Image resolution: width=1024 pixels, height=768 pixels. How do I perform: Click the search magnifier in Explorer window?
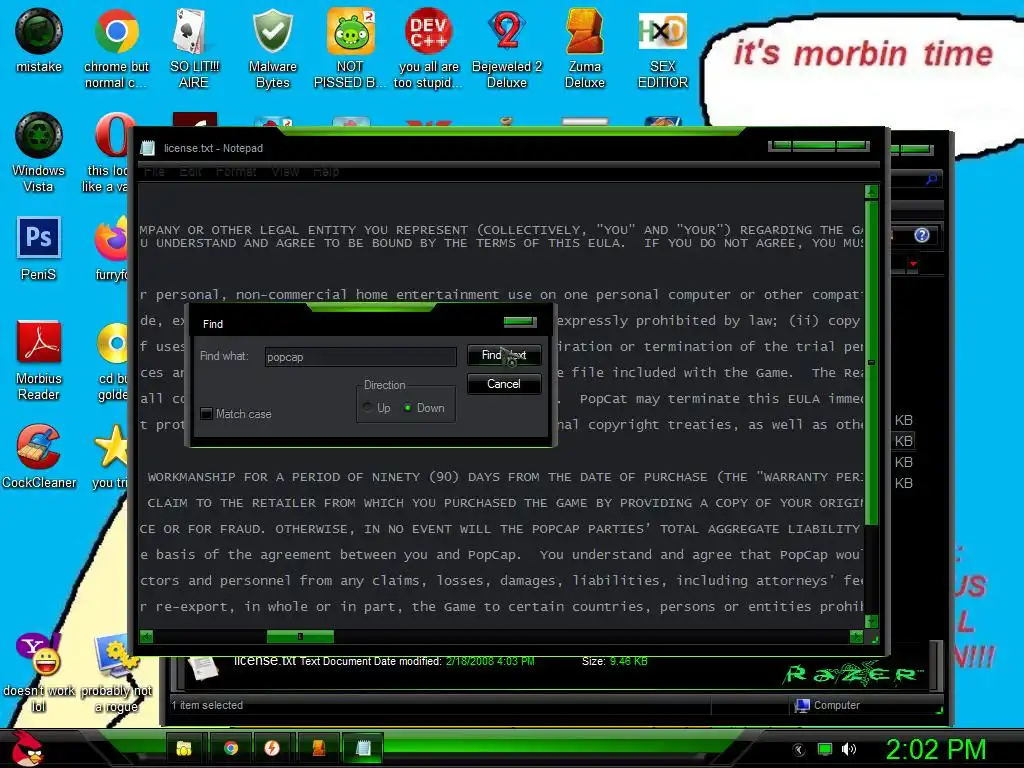[x=931, y=178]
